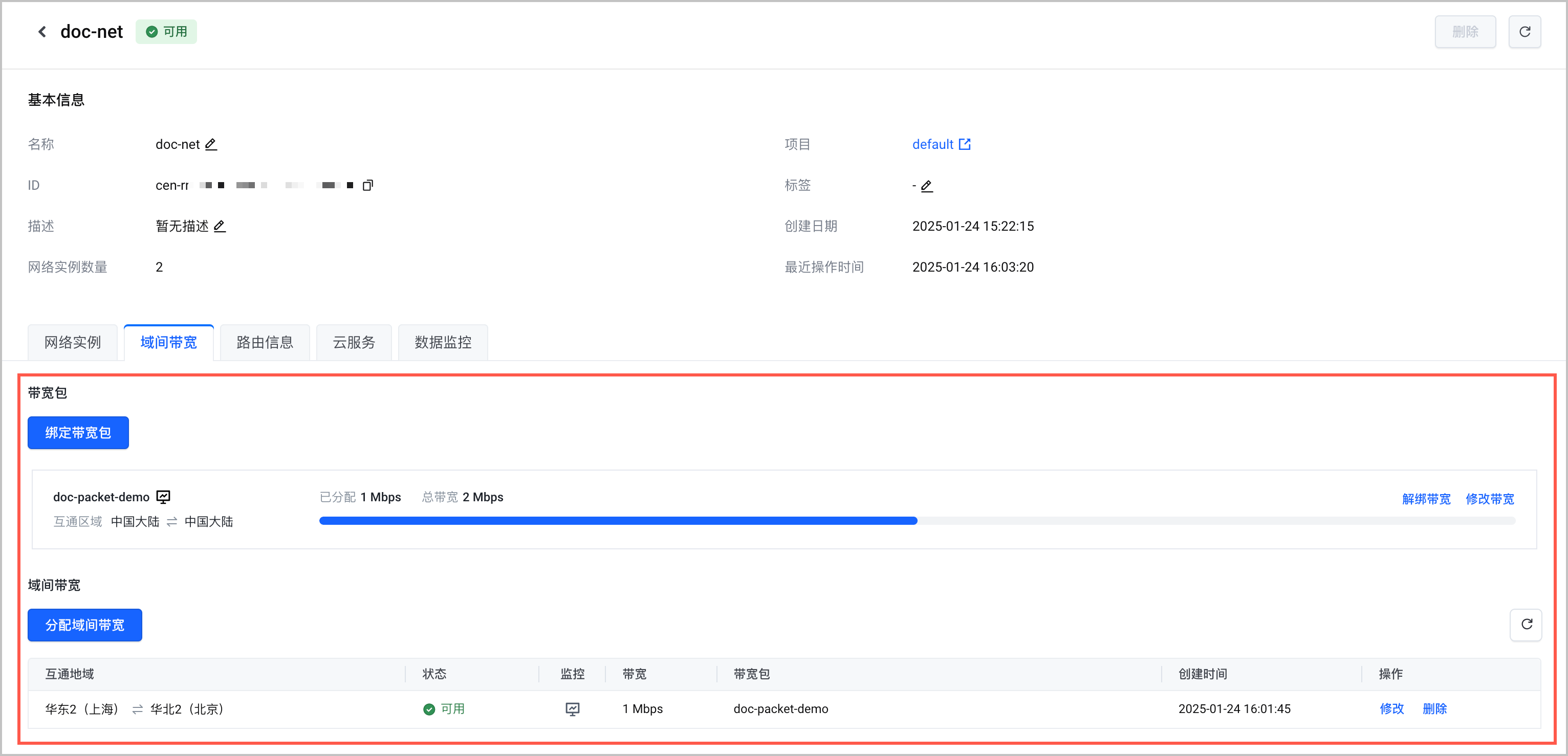This screenshot has height=756, width=1568.
Task: Edit the doc-net name with pencil icon
Action: point(211,144)
